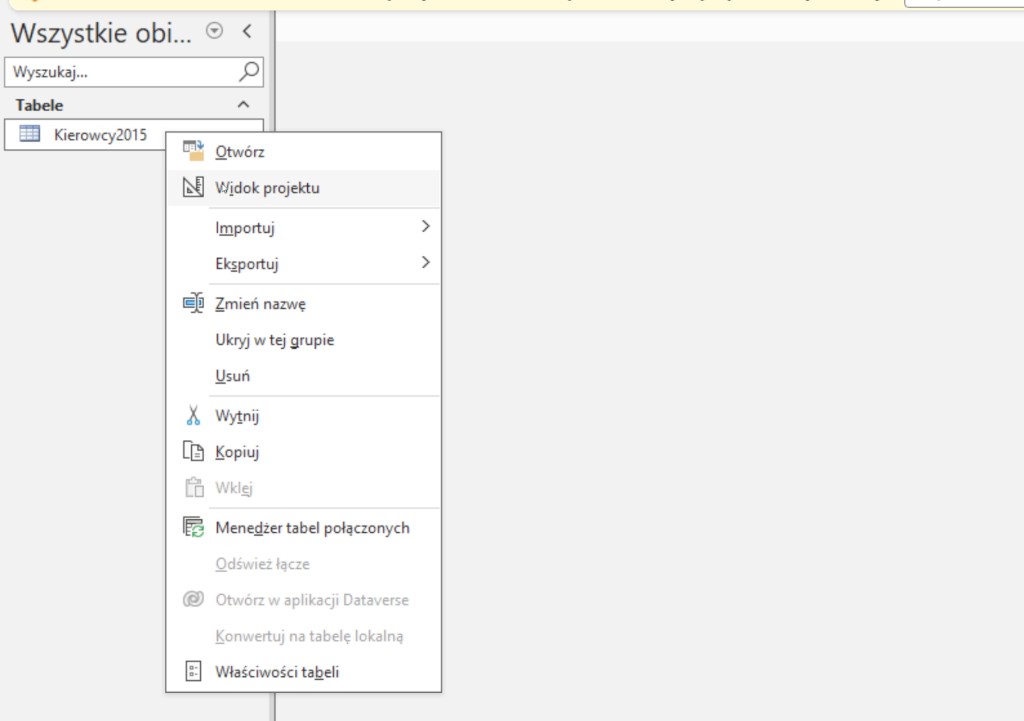Click the Właściwości tabeli properties icon
Image resolution: width=1024 pixels, height=721 pixels.
point(193,672)
